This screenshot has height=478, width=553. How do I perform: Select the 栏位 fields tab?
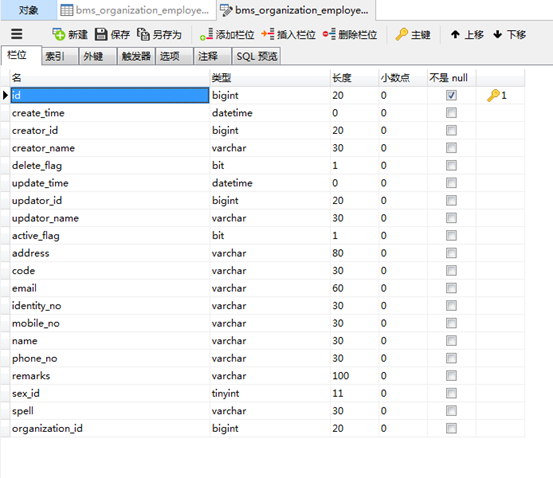(x=21, y=55)
